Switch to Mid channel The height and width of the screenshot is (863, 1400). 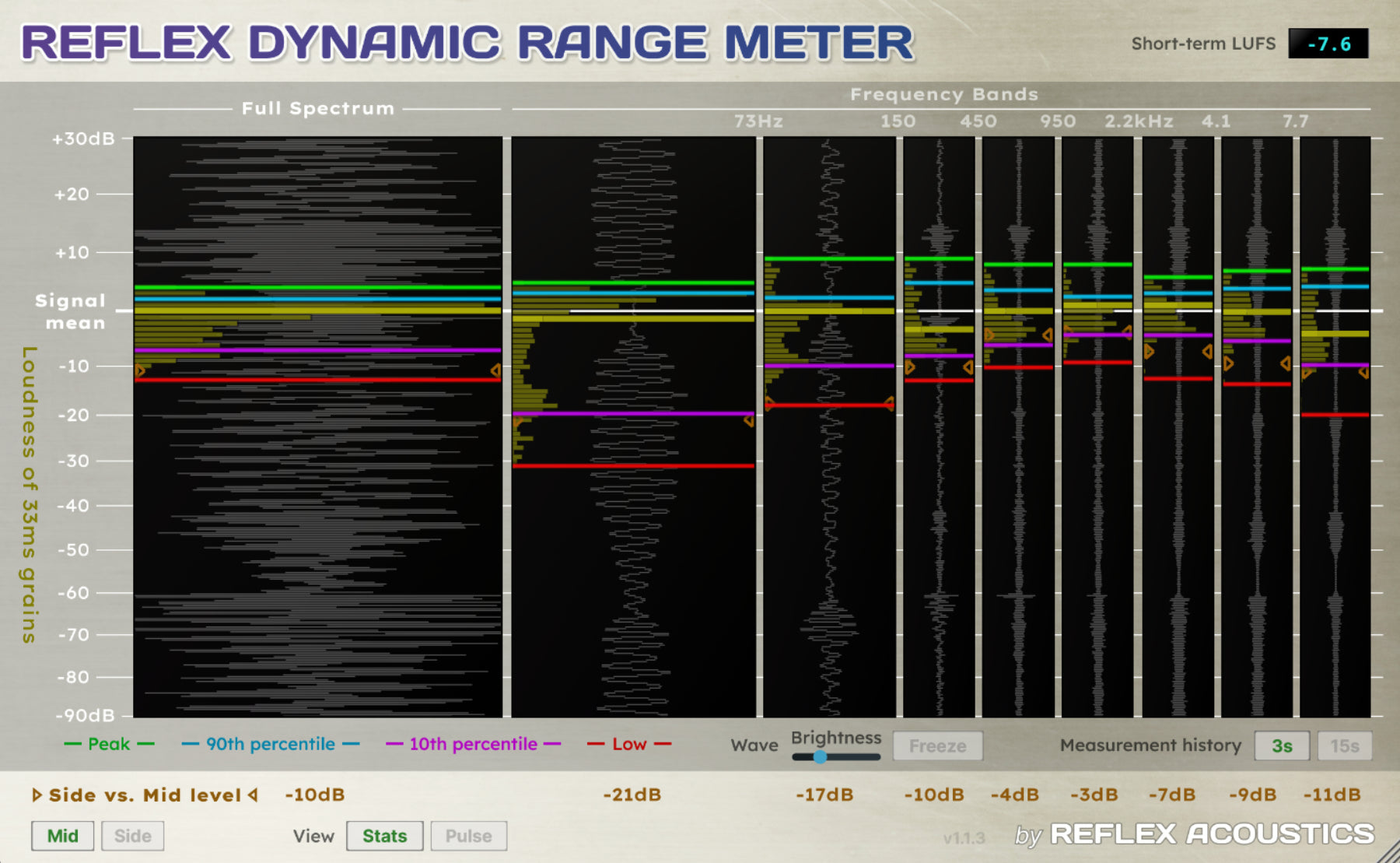click(62, 836)
